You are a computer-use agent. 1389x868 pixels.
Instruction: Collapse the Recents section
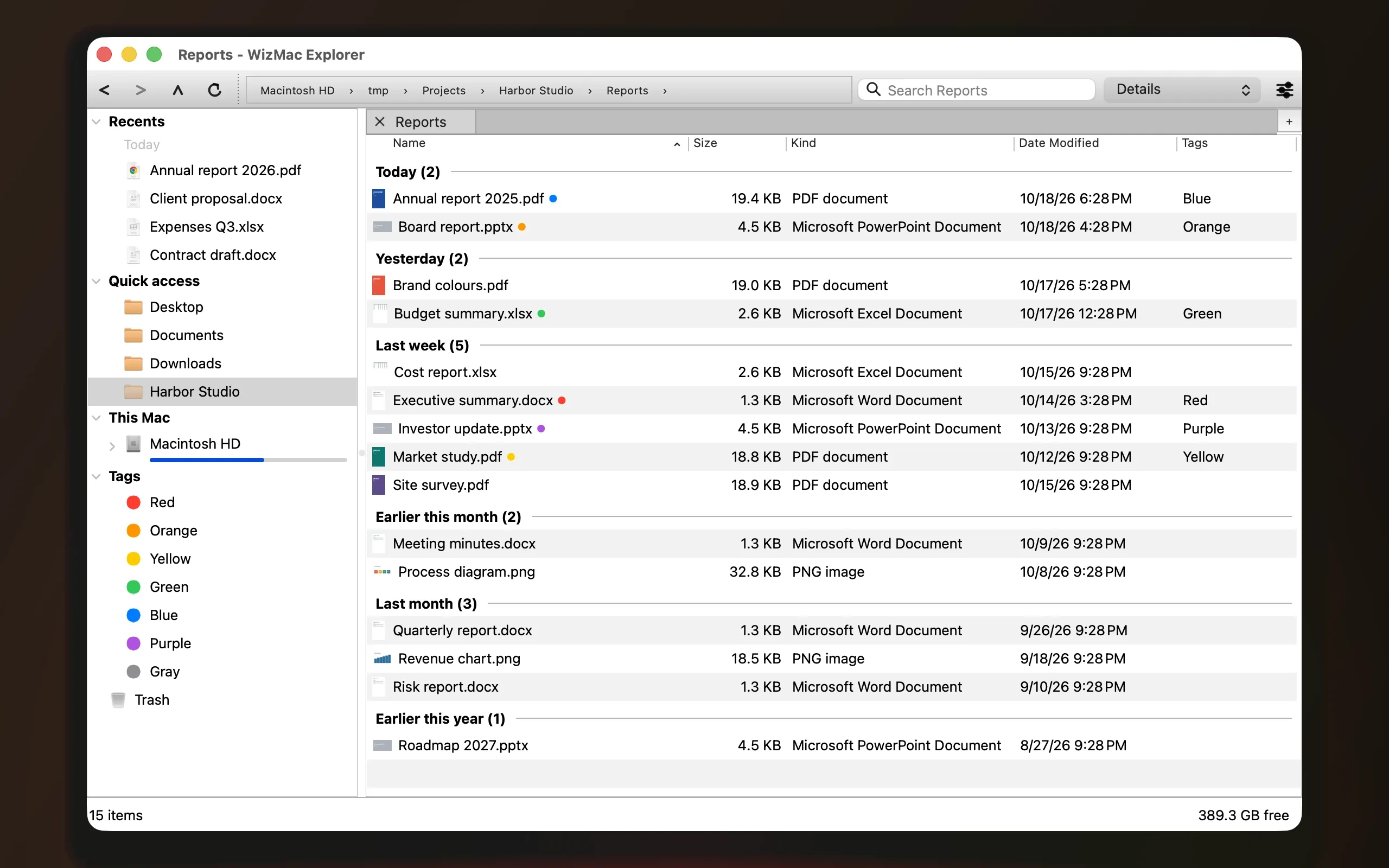pos(97,122)
